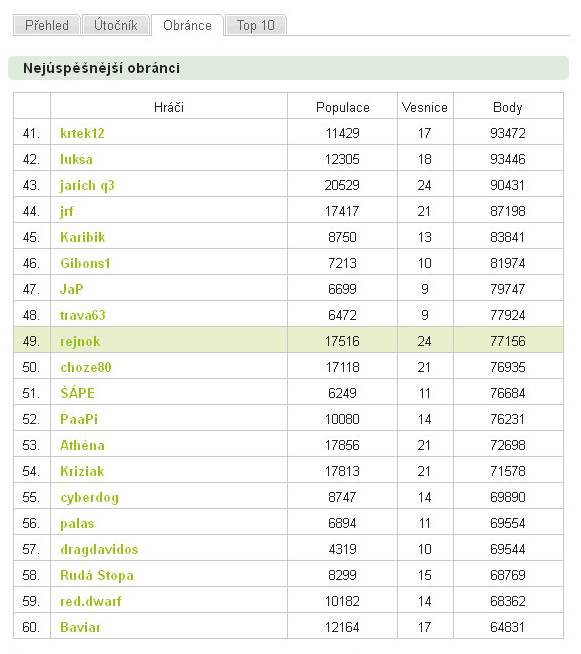581x654 pixels.
Task: Switch to the Přehled tab
Action: tap(47, 25)
